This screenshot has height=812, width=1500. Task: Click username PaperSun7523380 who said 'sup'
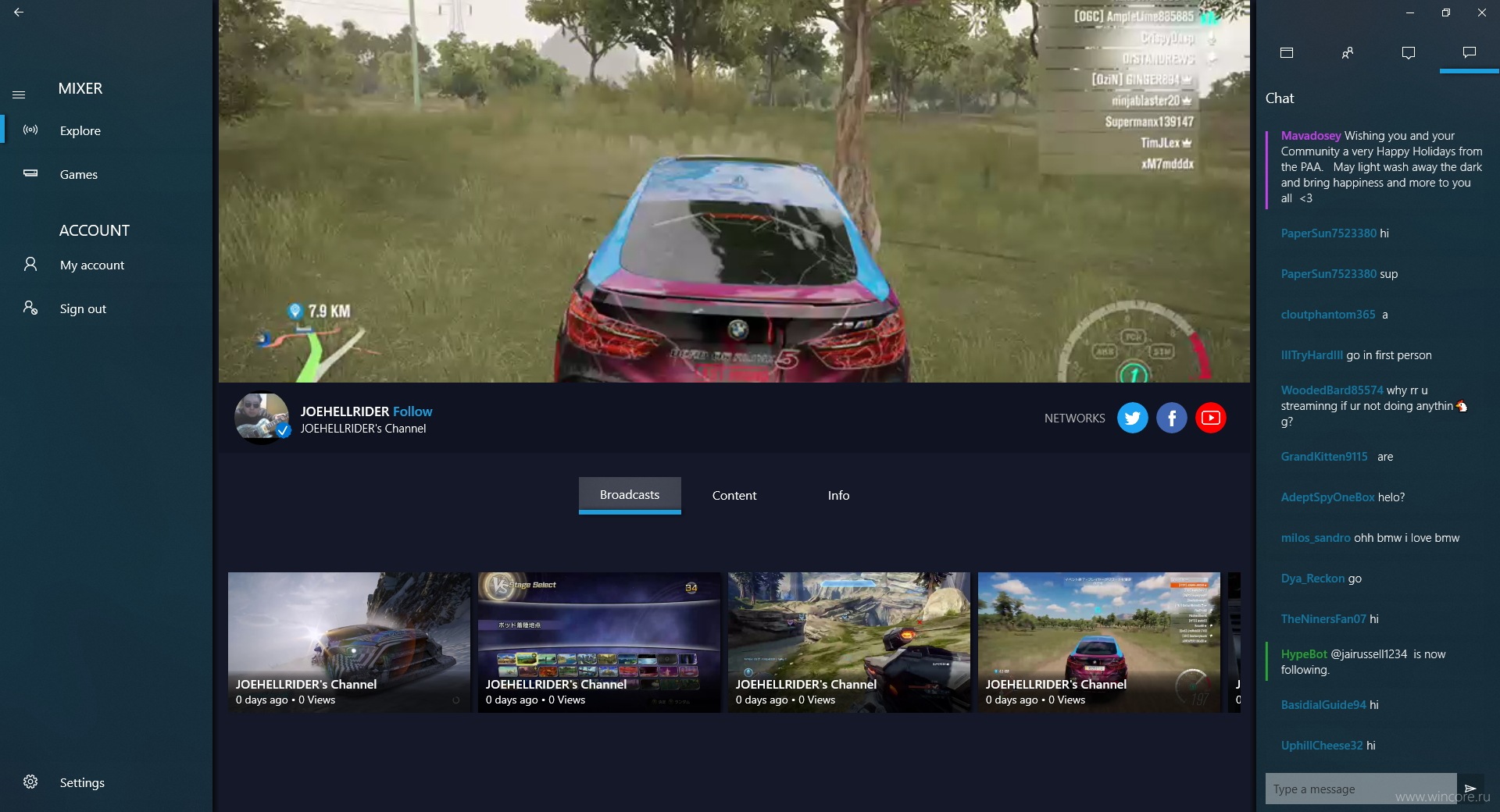(x=1329, y=274)
